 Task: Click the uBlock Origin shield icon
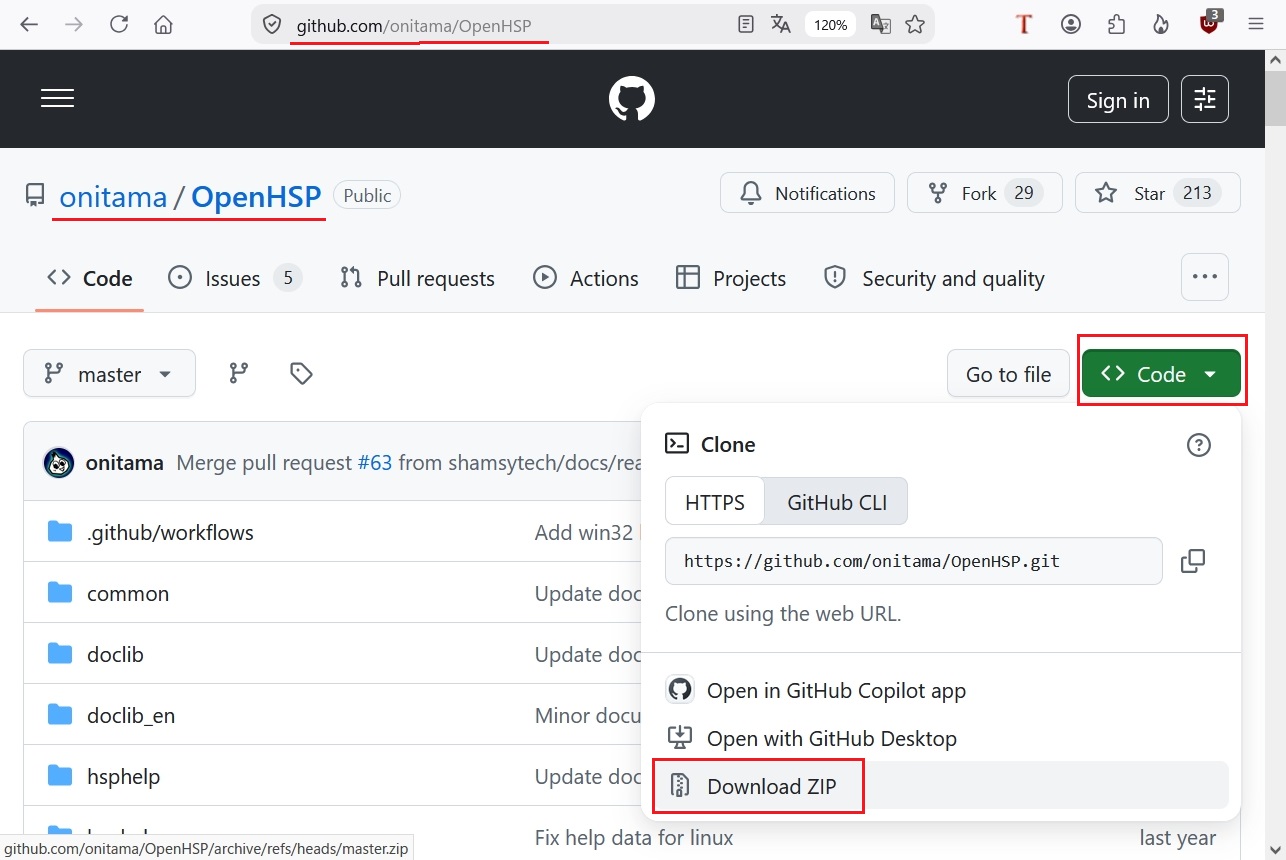click(1209, 23)
